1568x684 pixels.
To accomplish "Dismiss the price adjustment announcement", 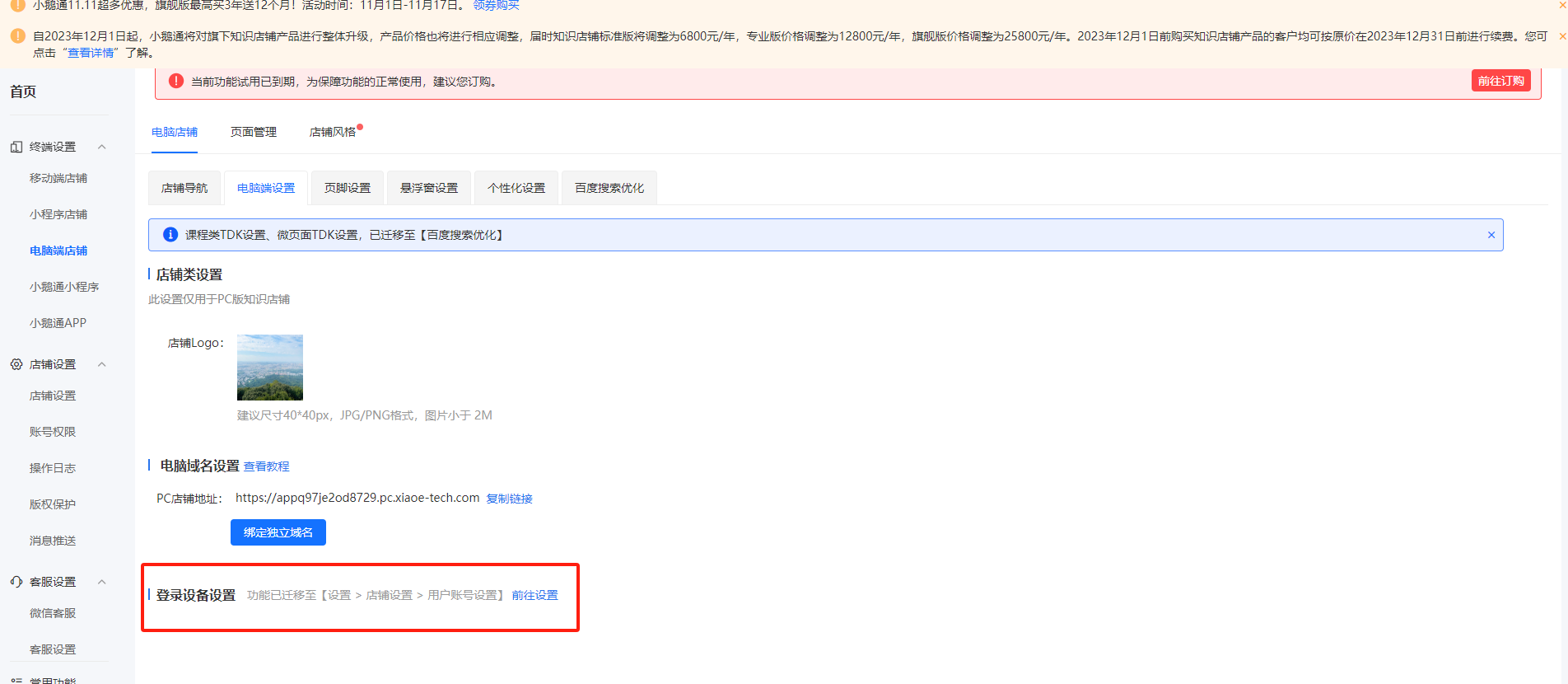I will (1562, 36).
